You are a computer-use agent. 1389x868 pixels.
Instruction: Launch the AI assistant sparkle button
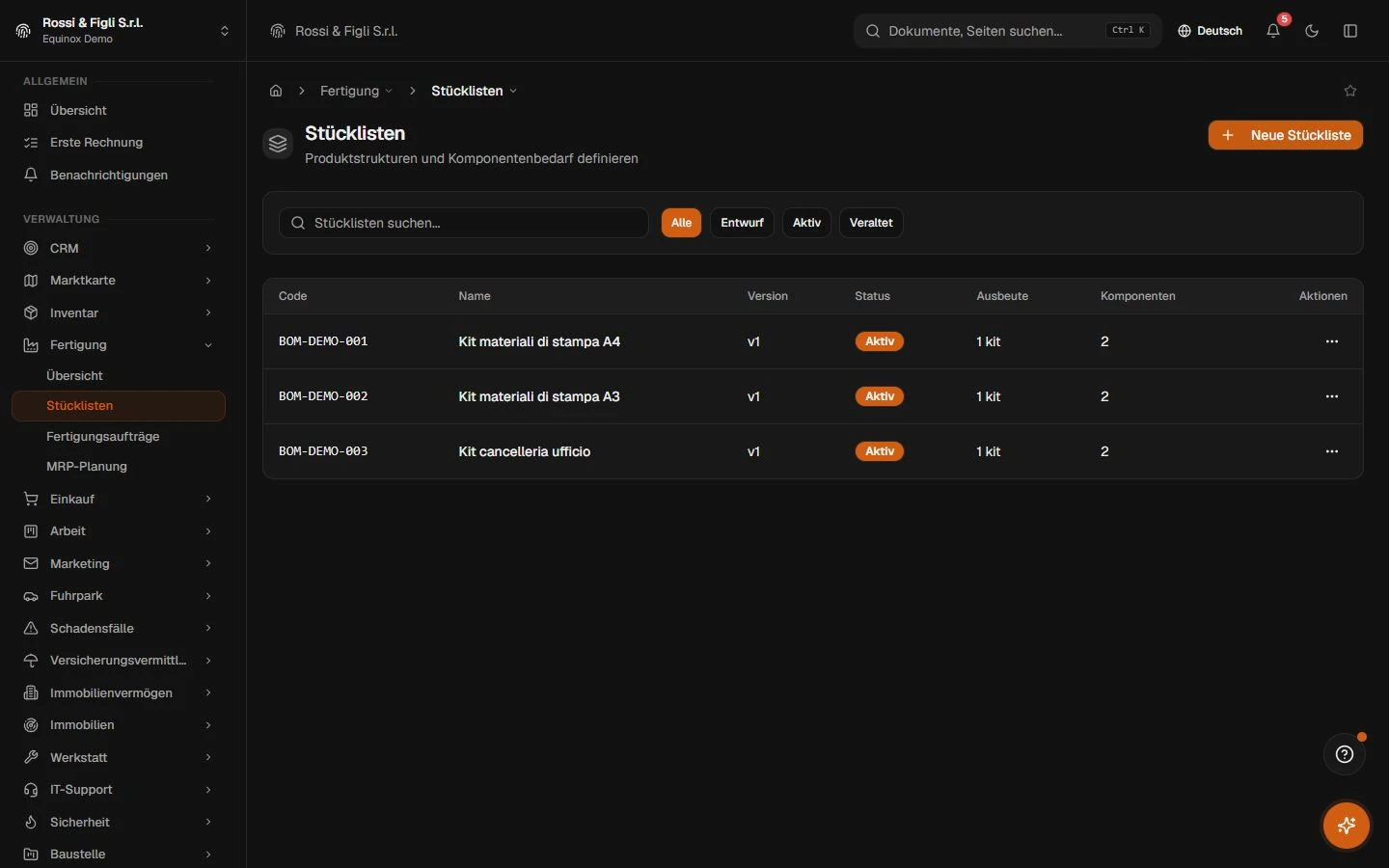tap(1347, 826)
